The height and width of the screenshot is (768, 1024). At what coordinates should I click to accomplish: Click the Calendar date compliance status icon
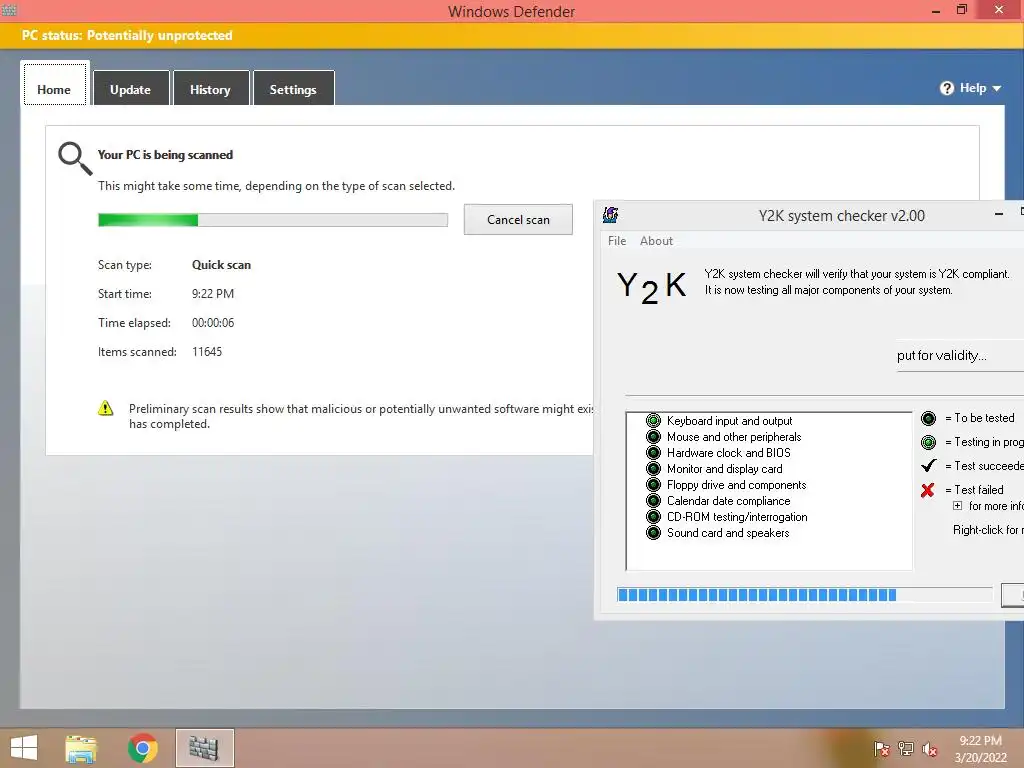(653, 501)
